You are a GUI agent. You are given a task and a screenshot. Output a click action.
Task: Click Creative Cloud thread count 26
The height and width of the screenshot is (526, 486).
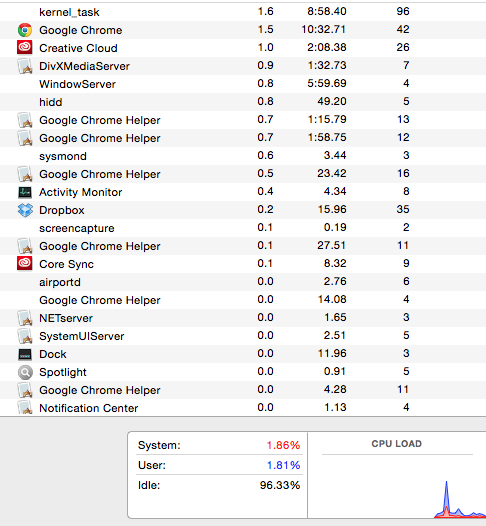pyautogui.click(x=403, y=47)
